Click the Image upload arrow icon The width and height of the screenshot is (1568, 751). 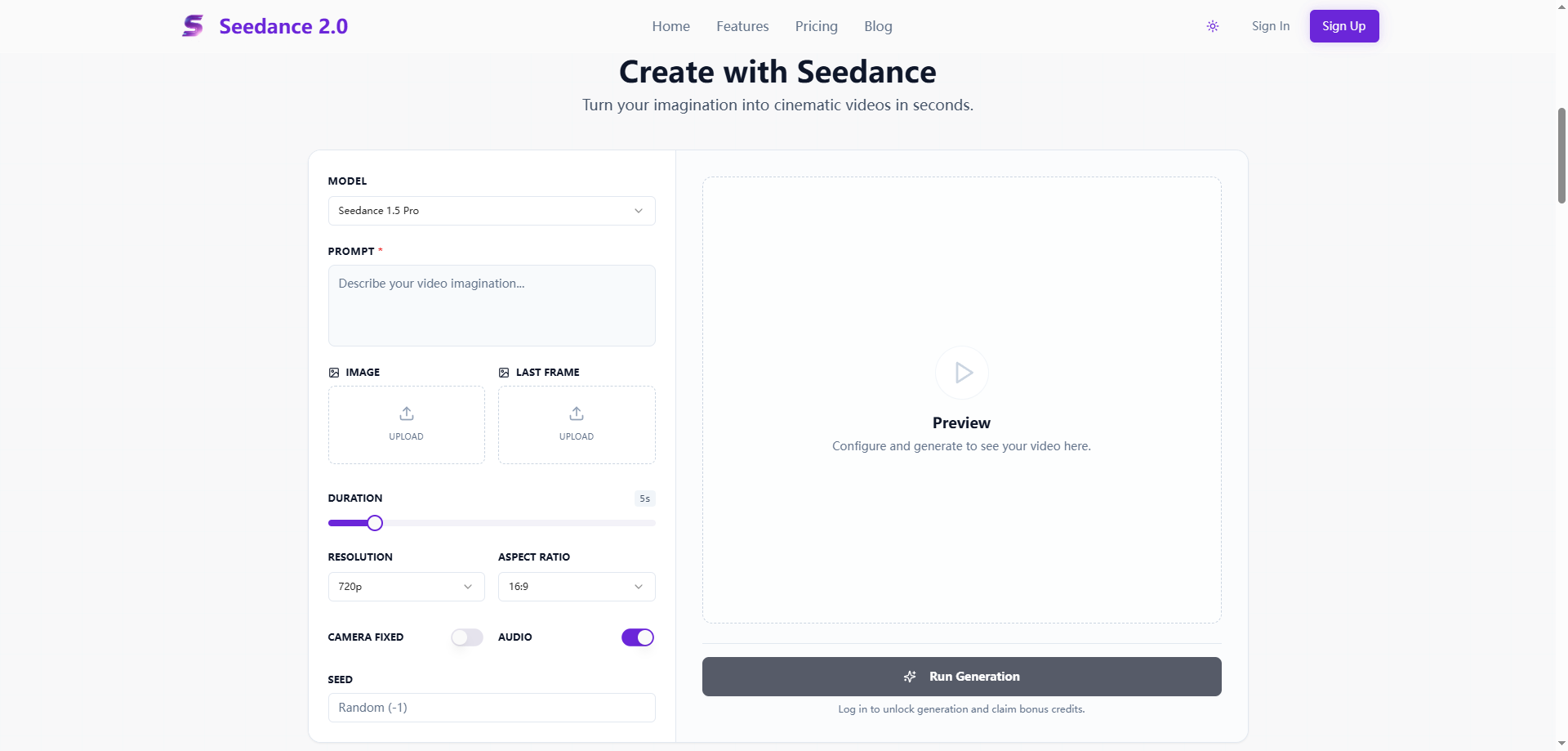coord(407,413)
